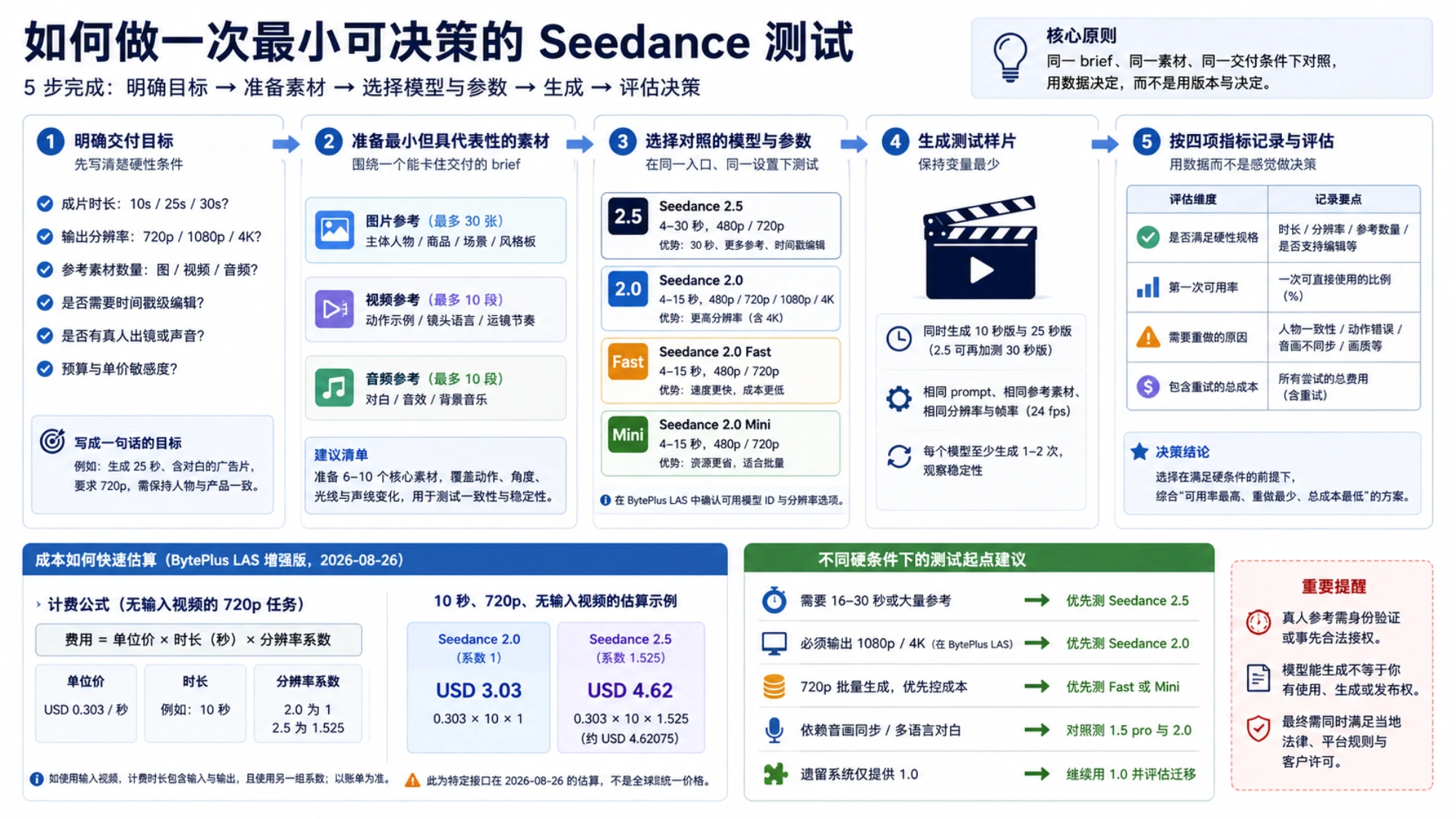Click the bar chart icon 第一次可用率

1148,287
